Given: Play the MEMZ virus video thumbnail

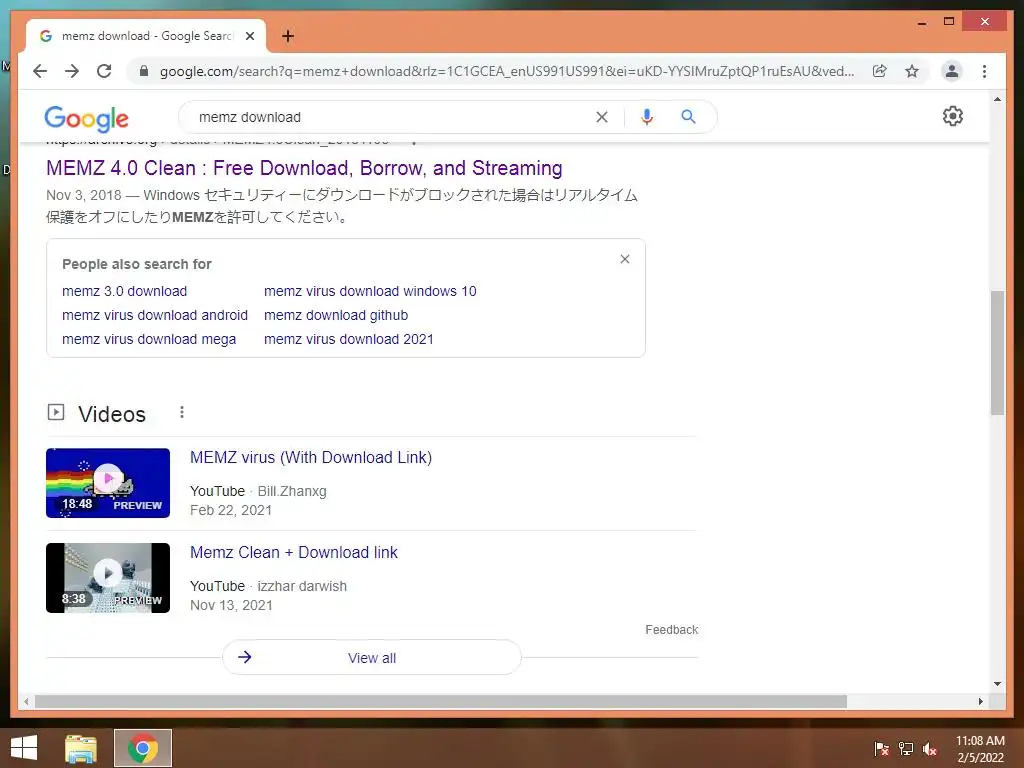Looking at the screenshot, I should coord(108,483).
